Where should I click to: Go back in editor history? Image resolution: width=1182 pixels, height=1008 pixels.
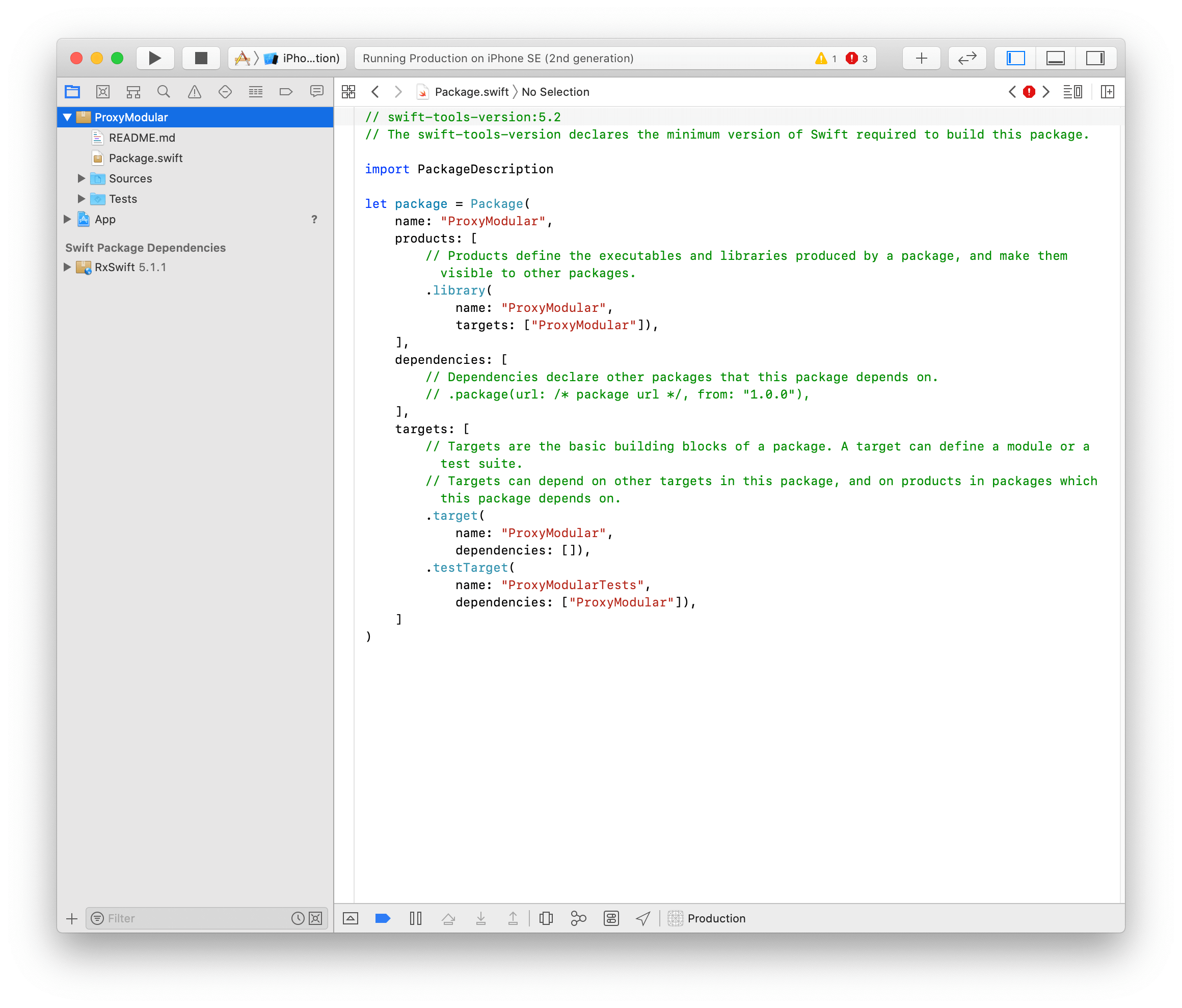point(375,92)
